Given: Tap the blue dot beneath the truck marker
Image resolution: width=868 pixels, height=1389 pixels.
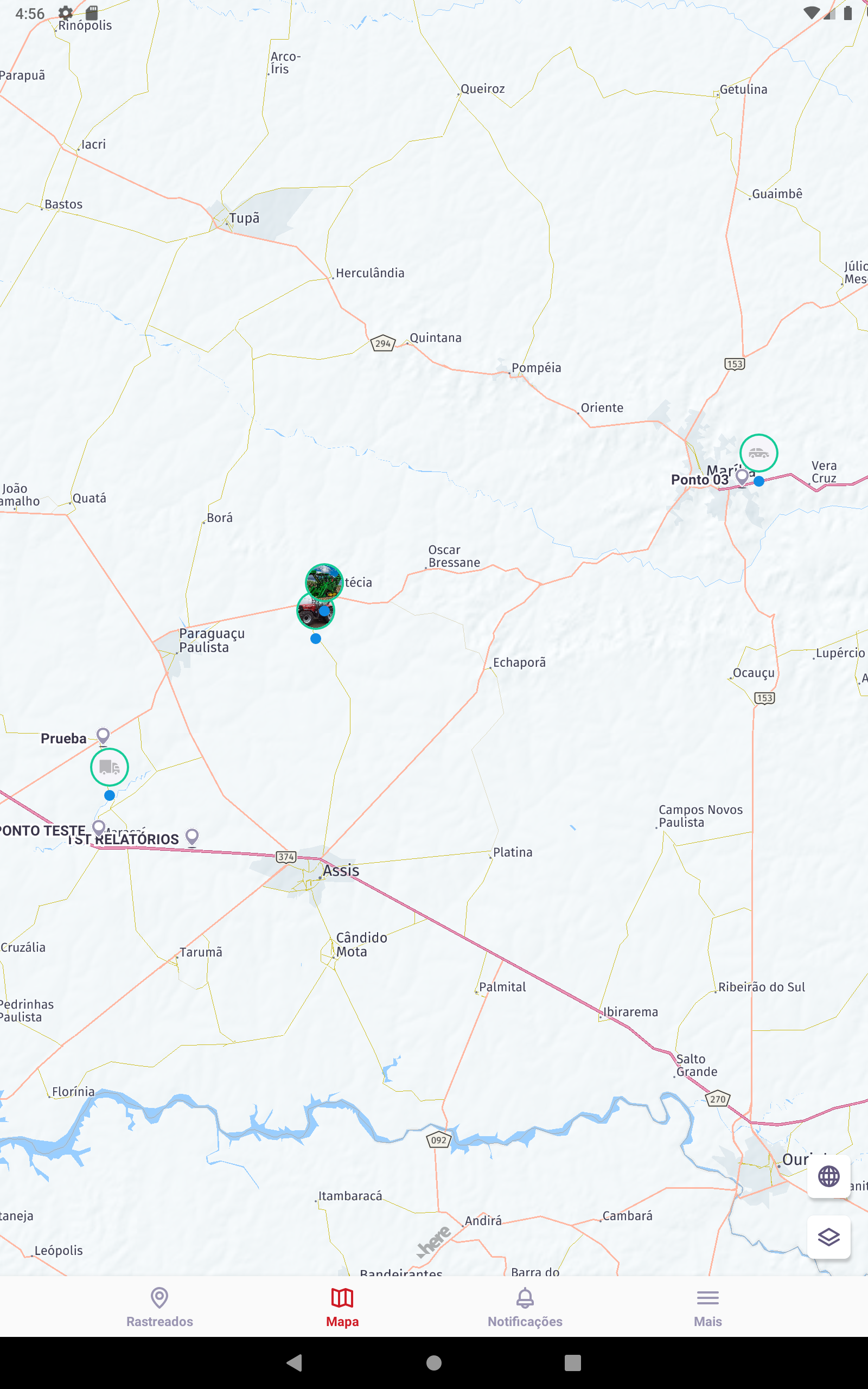Looking at the screenshot, I should pyautogui.click(x=109, y=795).
